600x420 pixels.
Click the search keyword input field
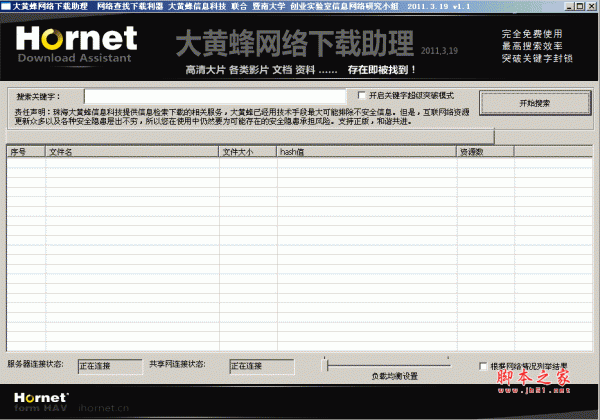point(215,96)
